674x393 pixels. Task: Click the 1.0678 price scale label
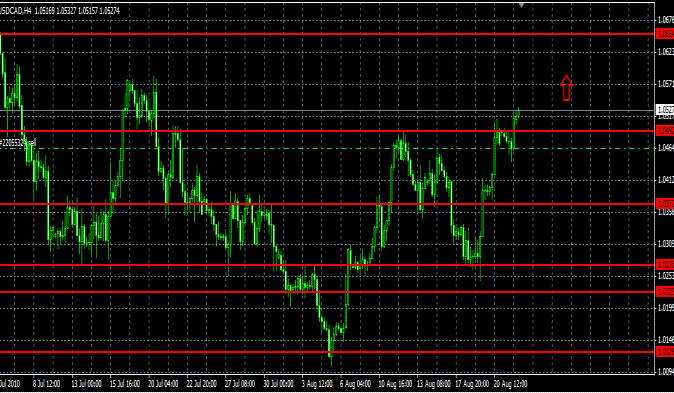(x=666, y=20)
